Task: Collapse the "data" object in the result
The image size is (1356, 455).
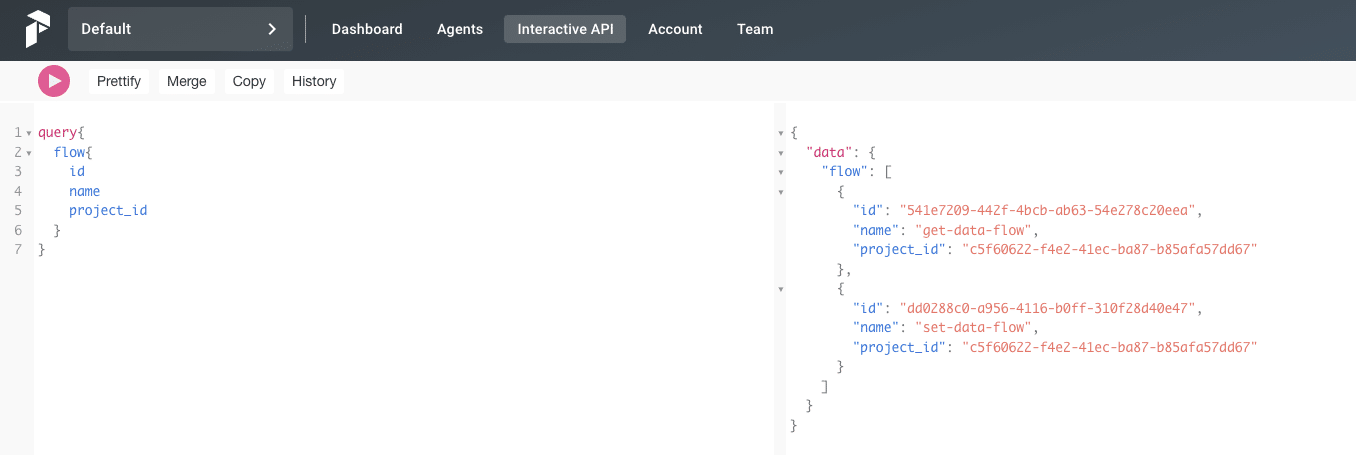Action: 781,153
